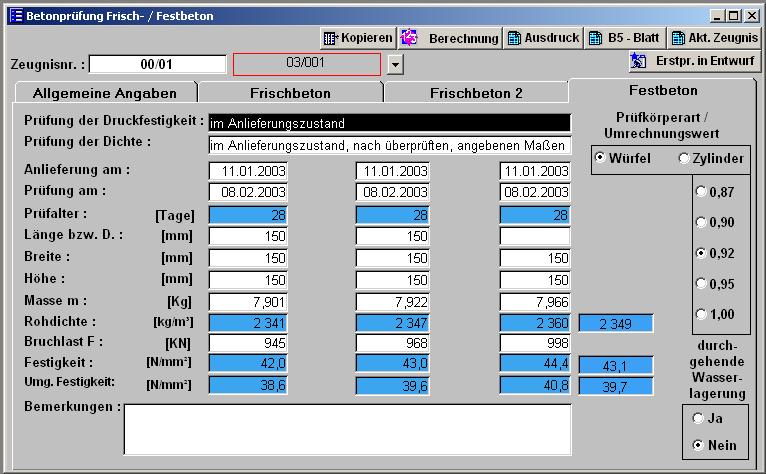This screenshot has width=766, height=474.
Task: Choose conversion factor 0,95
Action: pos(700,284)
